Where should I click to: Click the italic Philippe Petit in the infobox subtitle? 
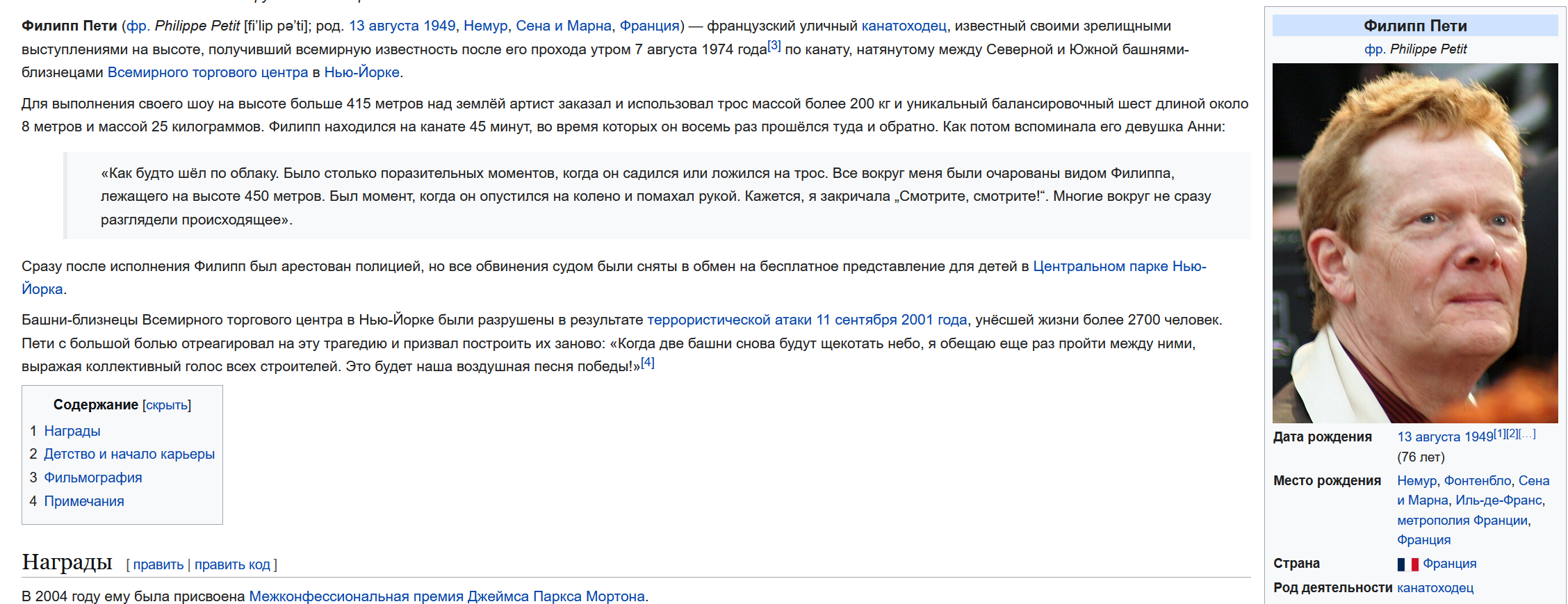[x=1428, y=49]
